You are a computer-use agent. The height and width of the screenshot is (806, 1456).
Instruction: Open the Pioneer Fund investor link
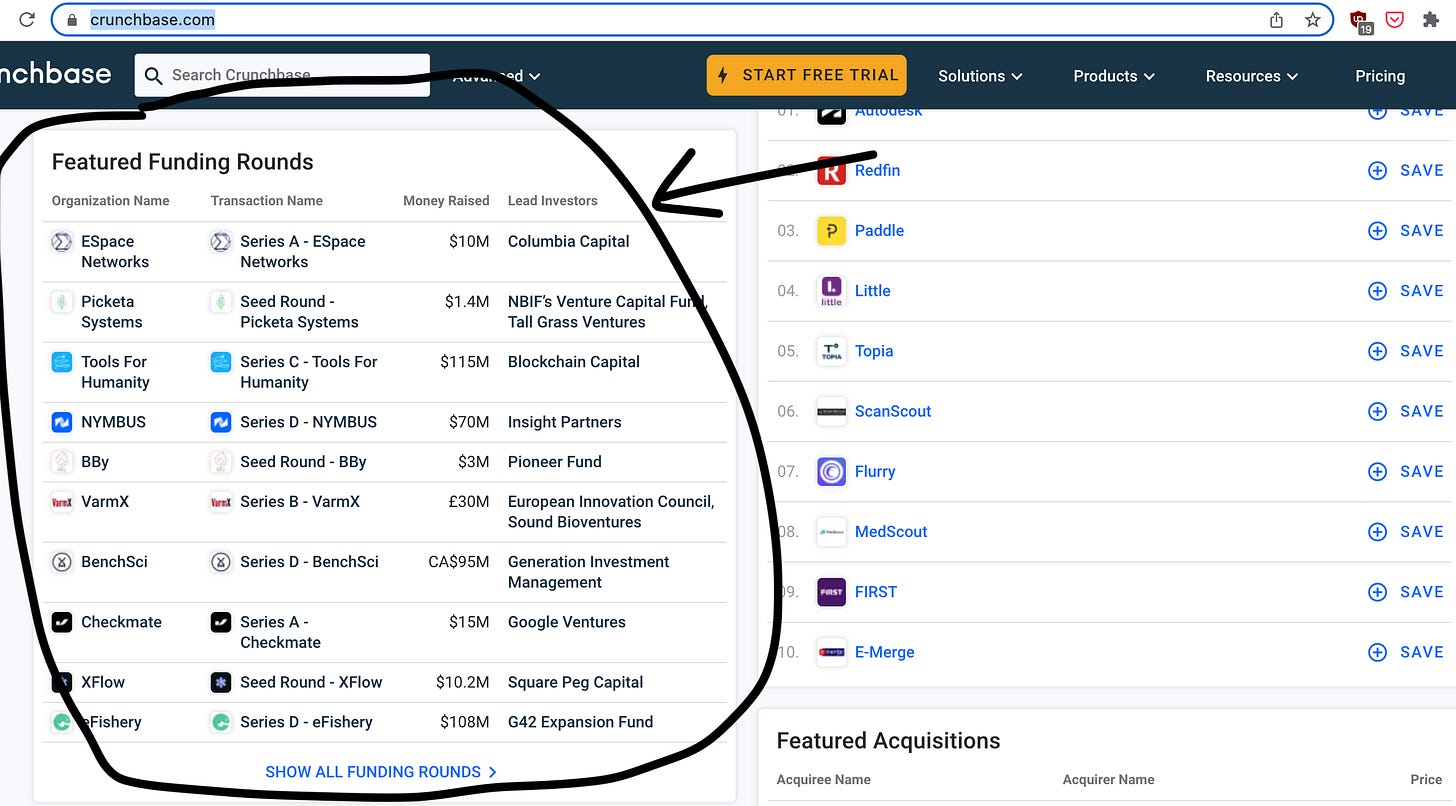click(555, 462)
